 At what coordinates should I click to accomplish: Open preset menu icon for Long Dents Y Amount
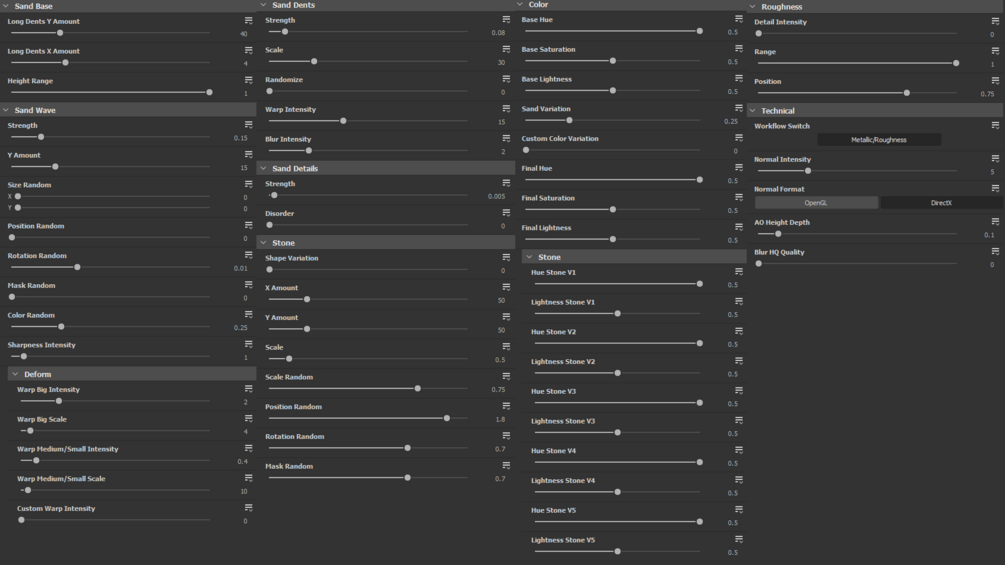(x=249, y=21)
